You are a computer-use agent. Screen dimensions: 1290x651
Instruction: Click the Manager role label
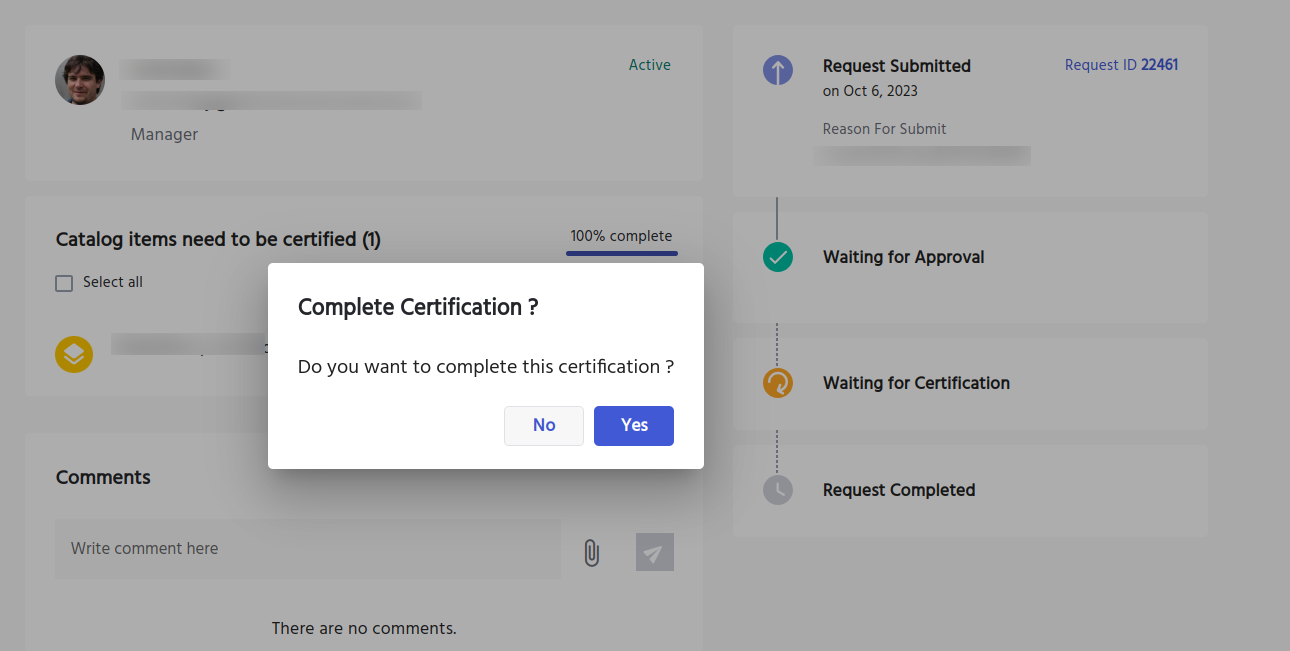click(164, 134)
